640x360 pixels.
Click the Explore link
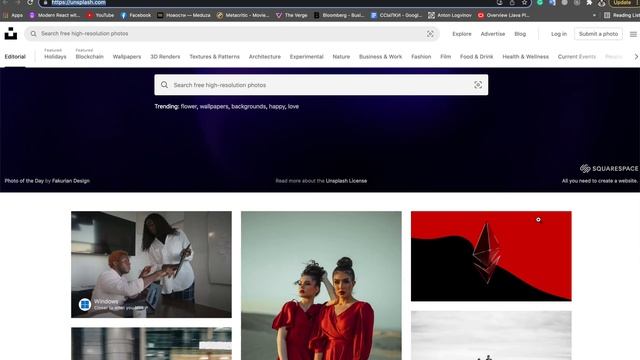pyautogui.click(x=462, y=34)
